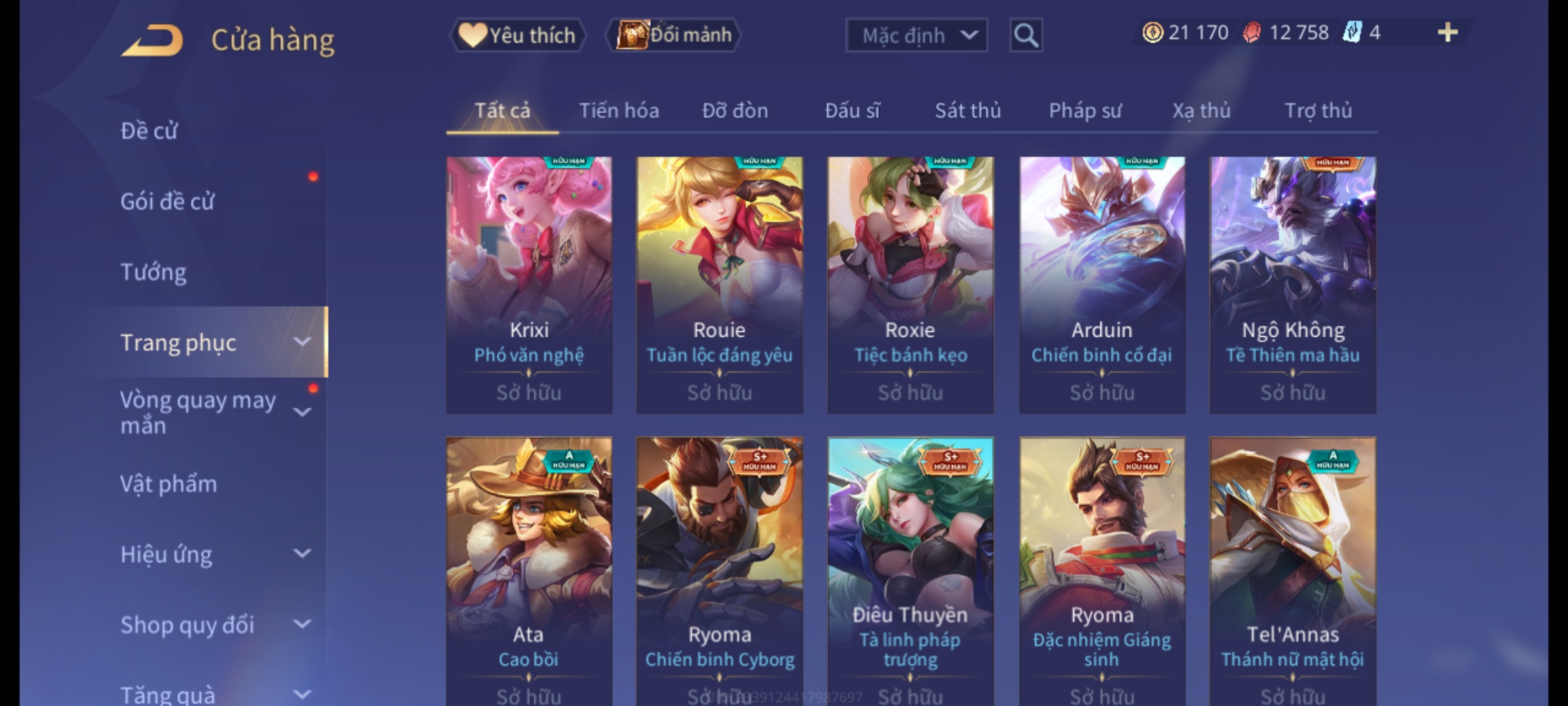Switch to the Sát thủ tab
Screen dimensions: 1568x706
(x=968, y=110)
